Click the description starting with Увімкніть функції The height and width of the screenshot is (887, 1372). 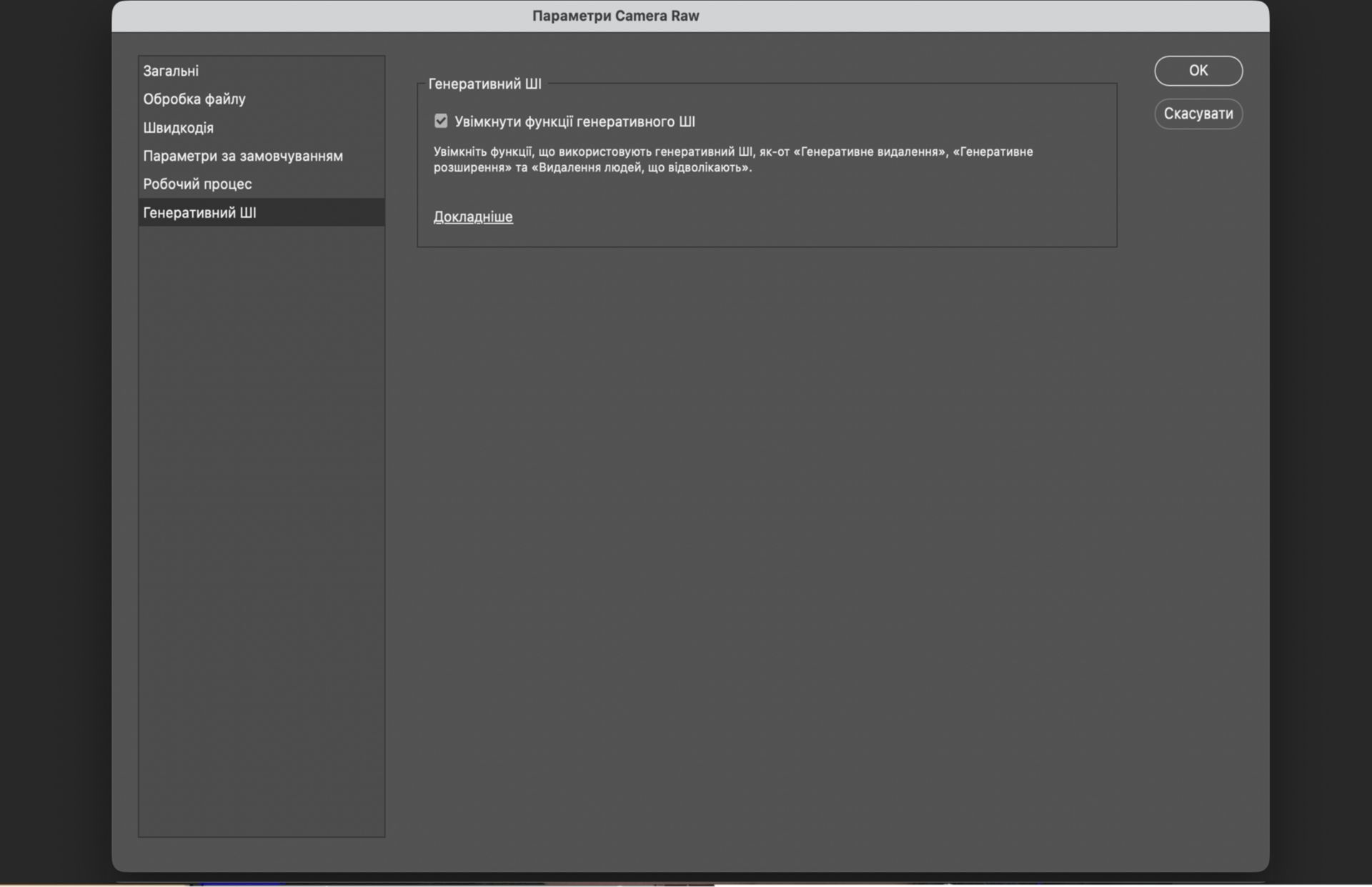pos(733,159)
